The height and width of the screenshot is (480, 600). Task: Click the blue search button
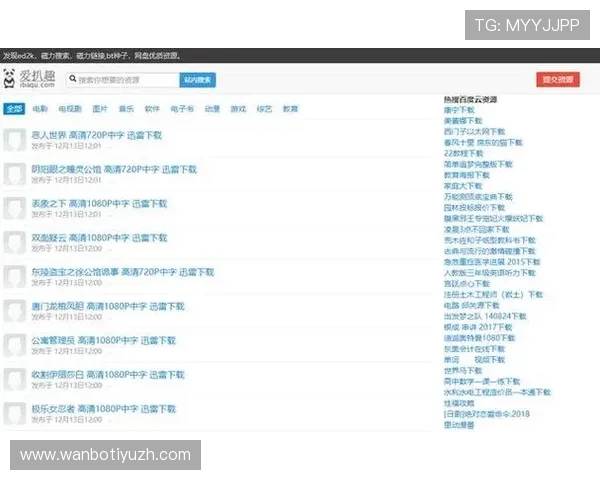(x=197, y=80)
